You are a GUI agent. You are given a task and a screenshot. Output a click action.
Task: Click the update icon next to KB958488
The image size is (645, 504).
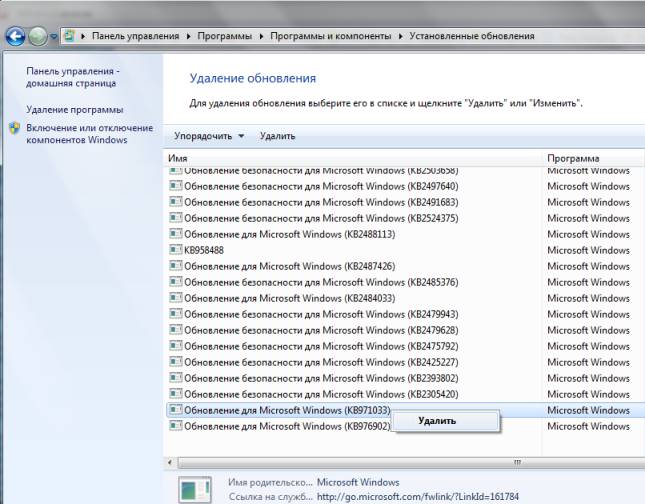pyautogui.click(x=175, y=250)
